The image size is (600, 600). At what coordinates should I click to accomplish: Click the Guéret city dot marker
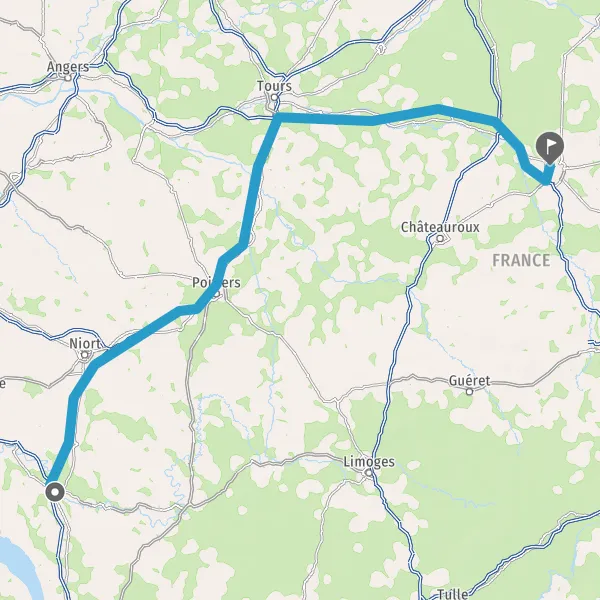[x=469, y=391]
